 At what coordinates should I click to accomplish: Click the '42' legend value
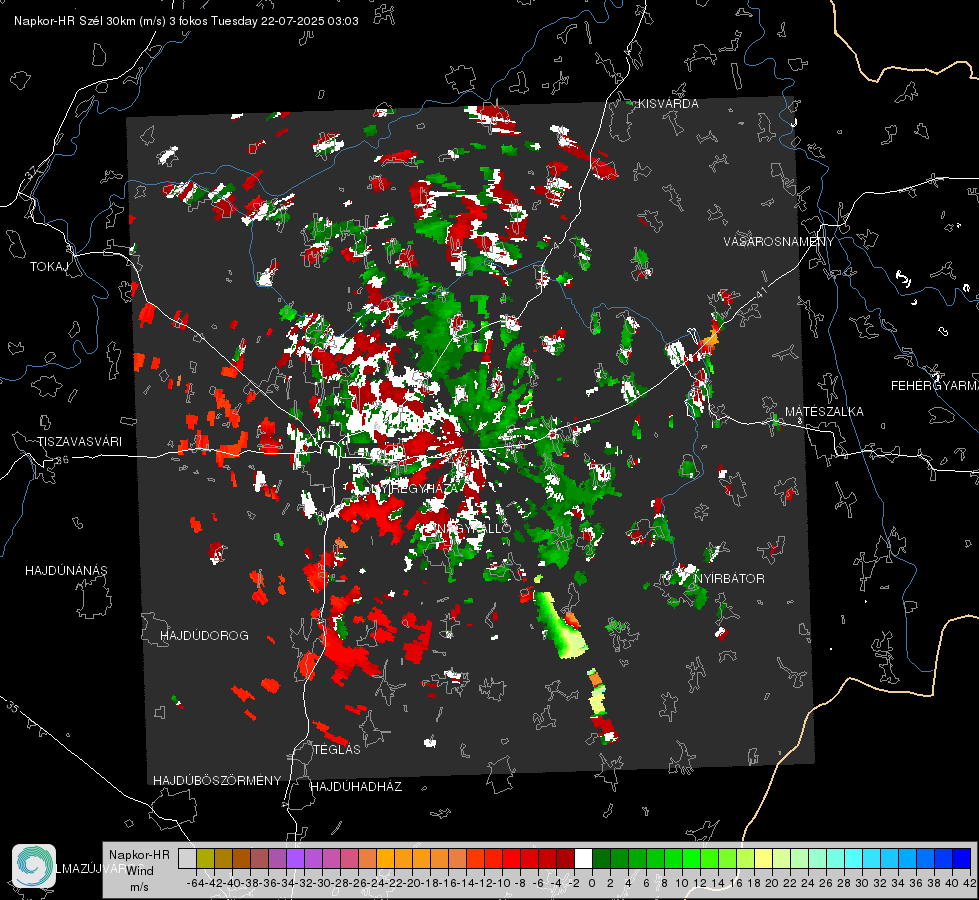coord(970,883)
